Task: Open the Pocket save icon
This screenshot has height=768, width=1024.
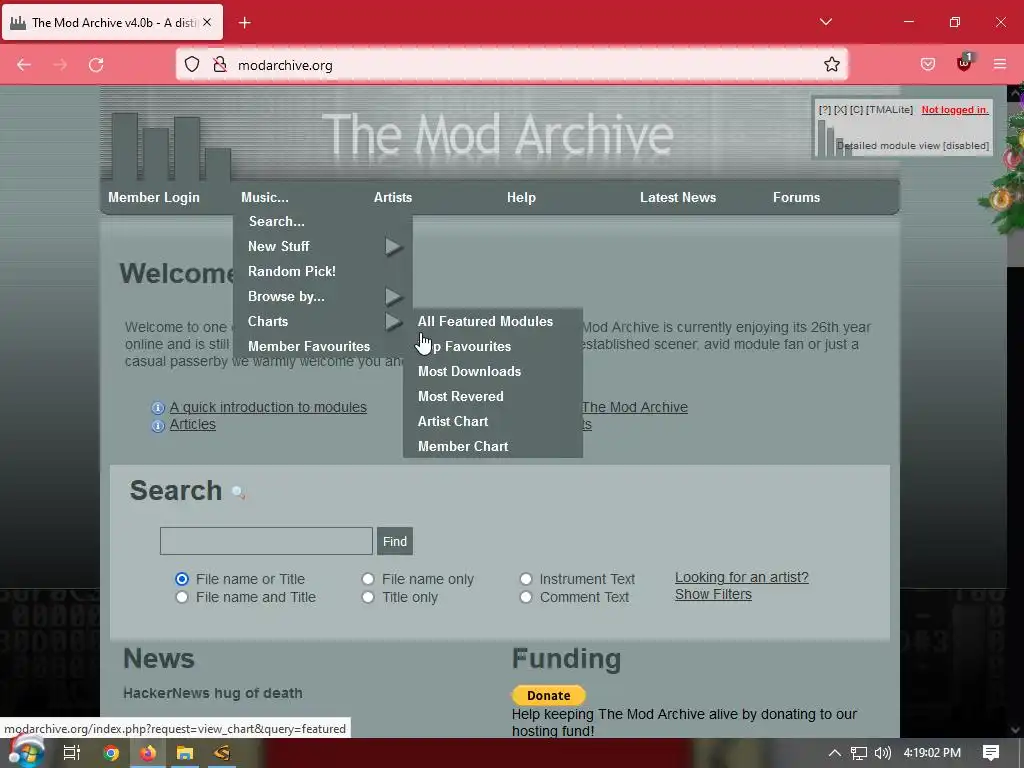Action: pyautogui.click(x=927, y=64)
